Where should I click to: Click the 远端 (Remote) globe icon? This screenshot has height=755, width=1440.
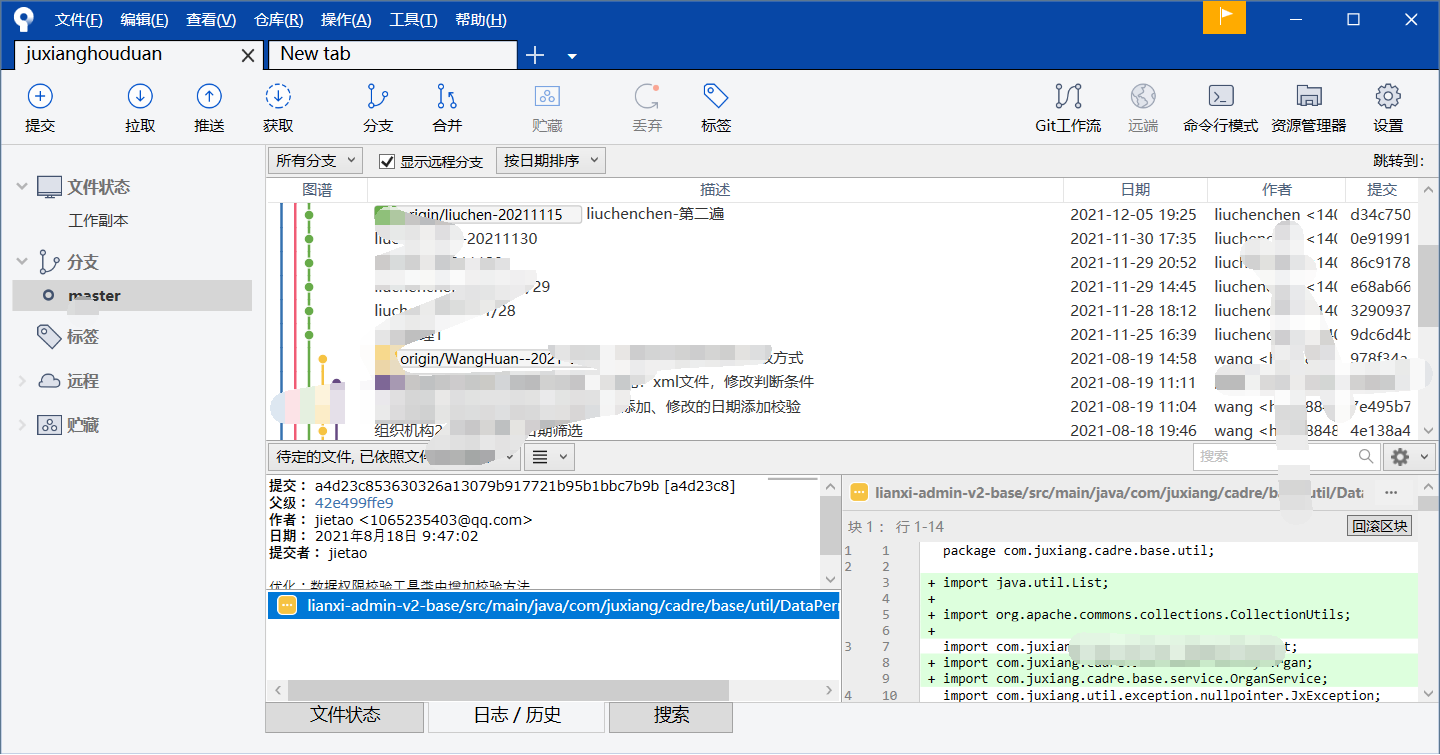(1143, 97)
